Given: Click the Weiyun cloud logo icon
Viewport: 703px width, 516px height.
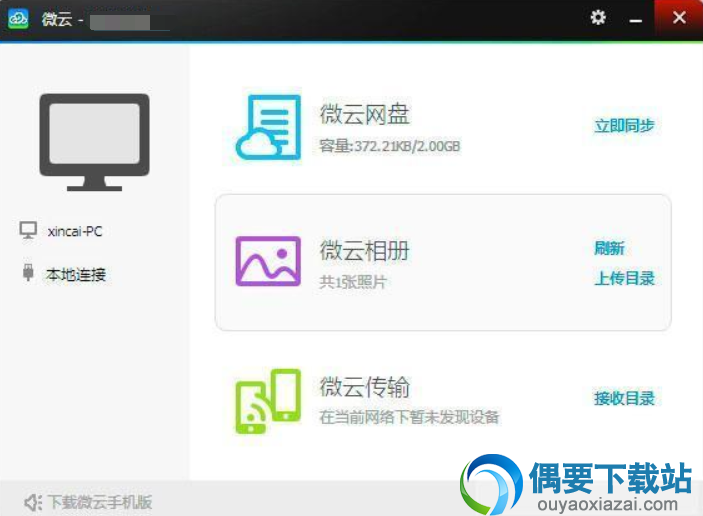Looking at the screenshot, I should click(18, 18).
